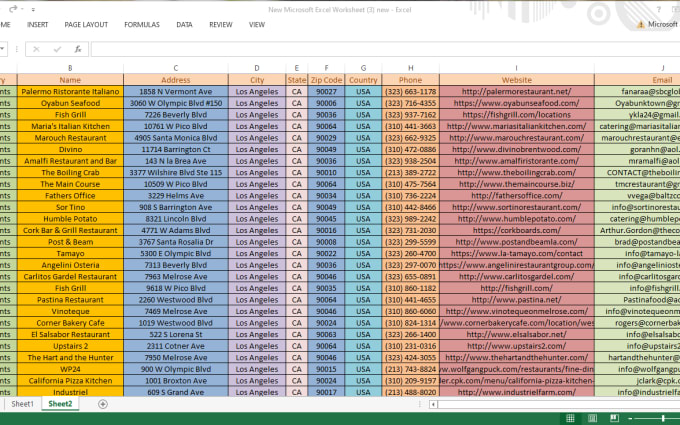Image resolution: width=680 pixels, height=425 pixels.
Task: Click the Phone header cell
Action: click(x=411, y=80)
